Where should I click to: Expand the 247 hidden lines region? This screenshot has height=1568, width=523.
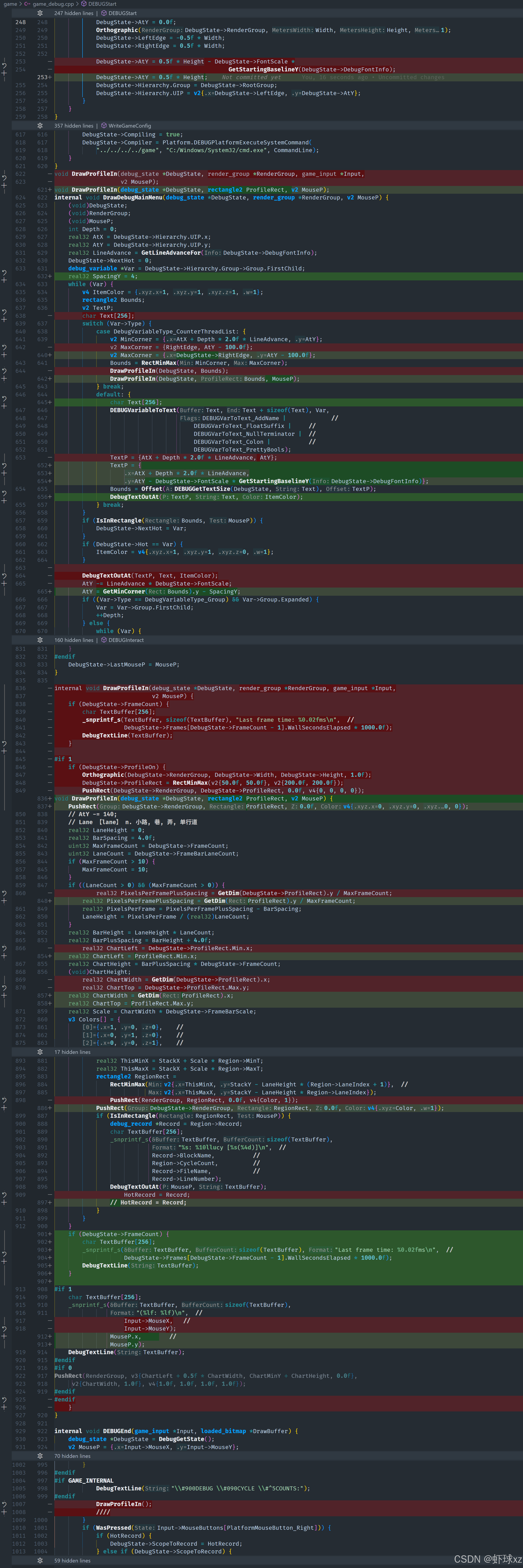click(40, 13)
